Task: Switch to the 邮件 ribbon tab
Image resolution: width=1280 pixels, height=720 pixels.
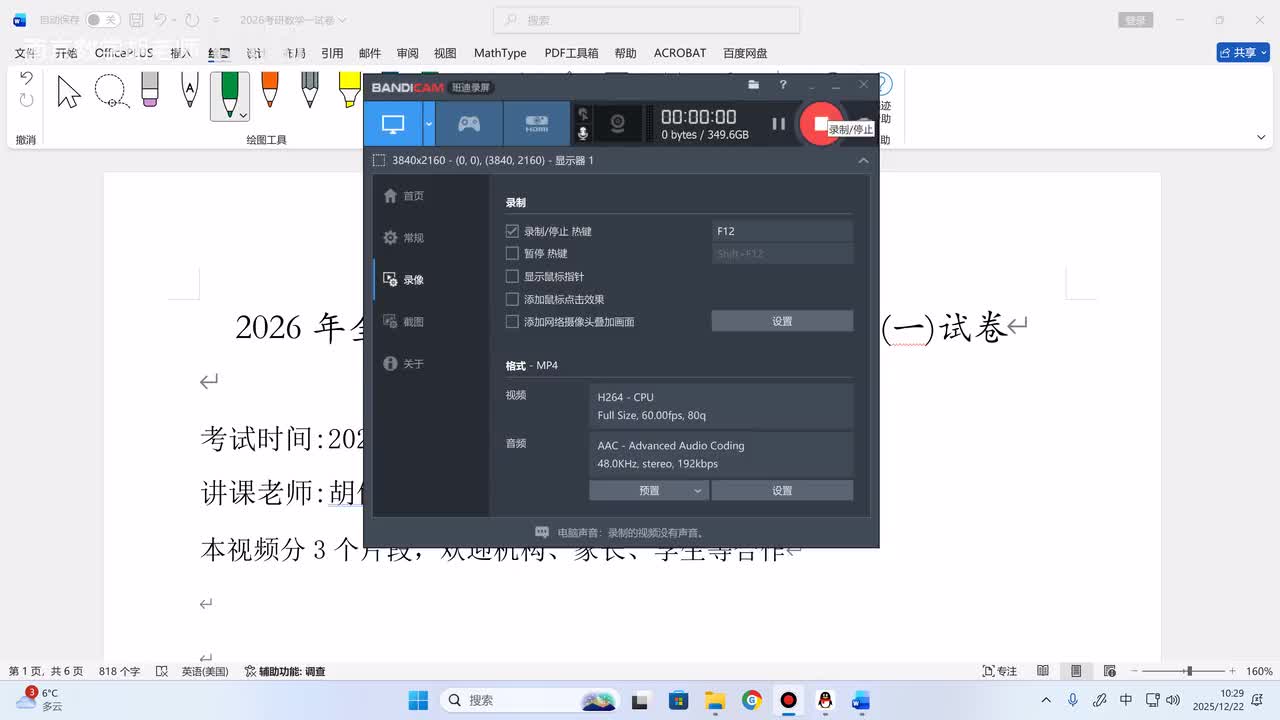Action: click(x=370, y=53)
